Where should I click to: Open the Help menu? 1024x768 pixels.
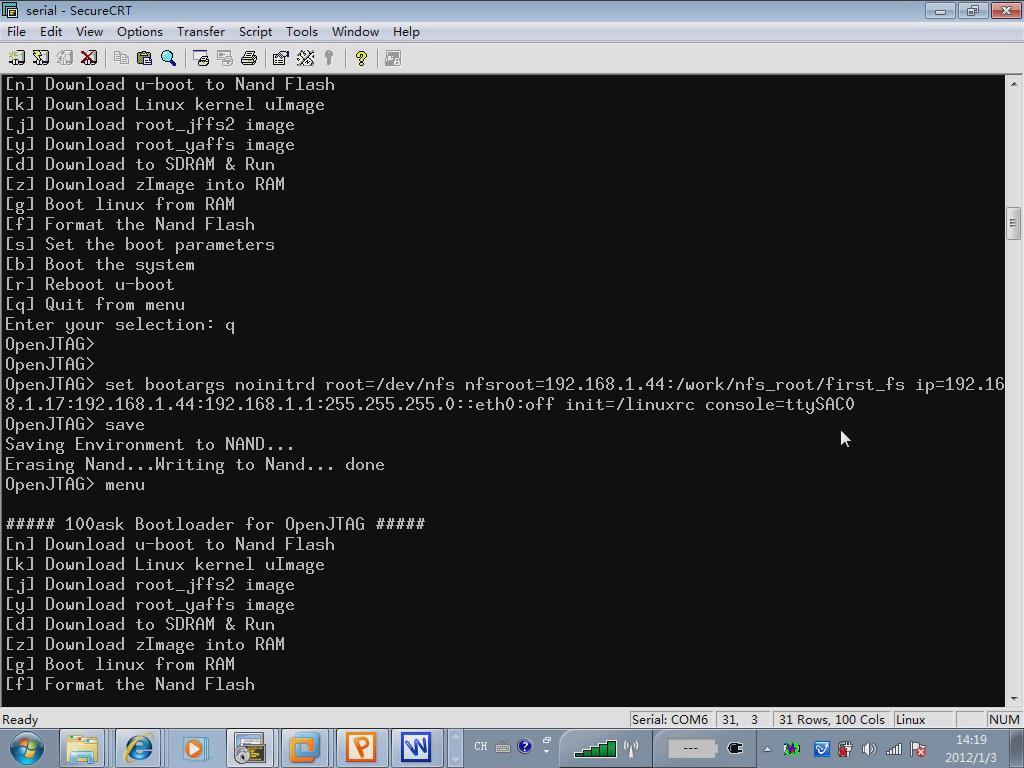tap(406, 31)
